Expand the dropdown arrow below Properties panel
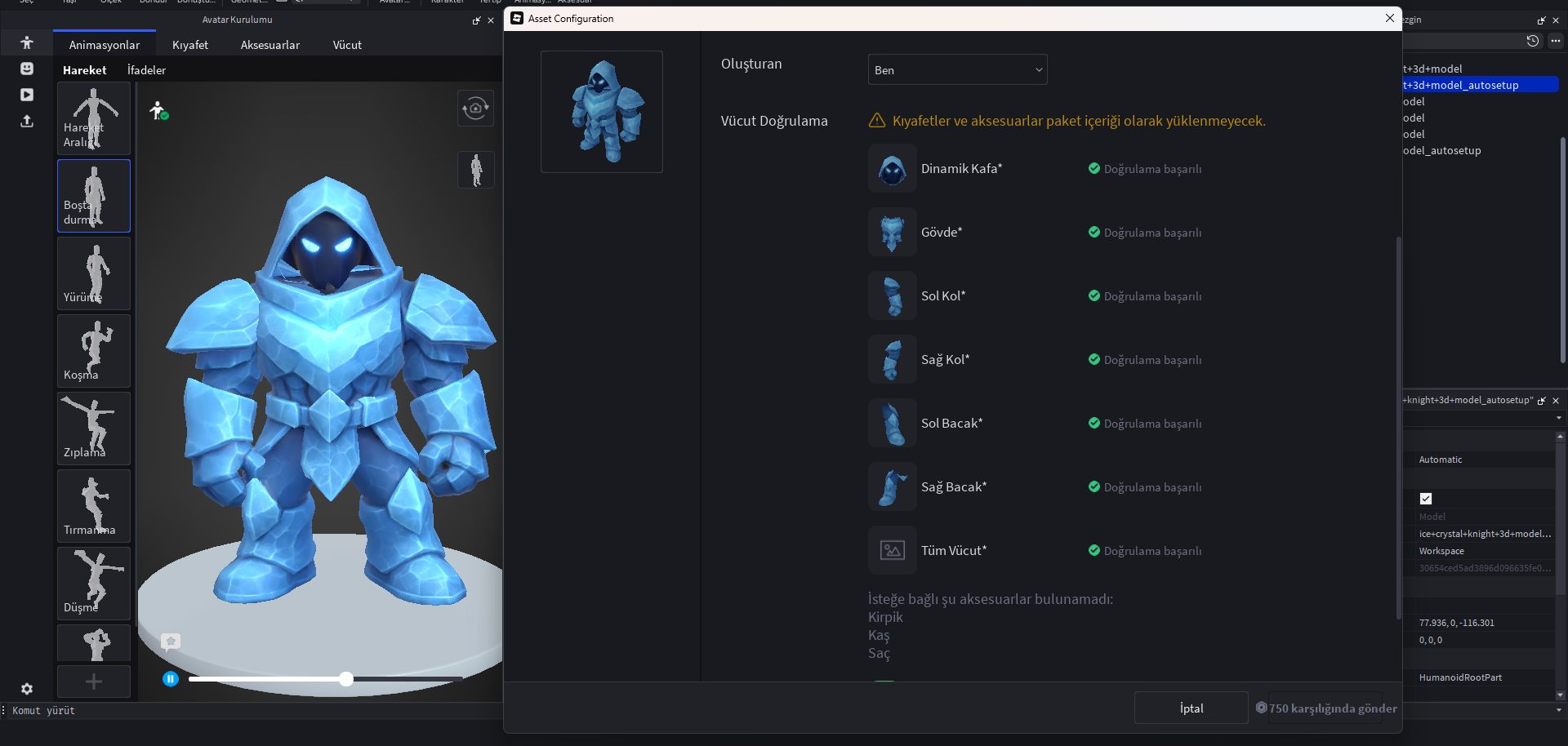This screenshot has height=746, width=1568. pos(1559,711)
